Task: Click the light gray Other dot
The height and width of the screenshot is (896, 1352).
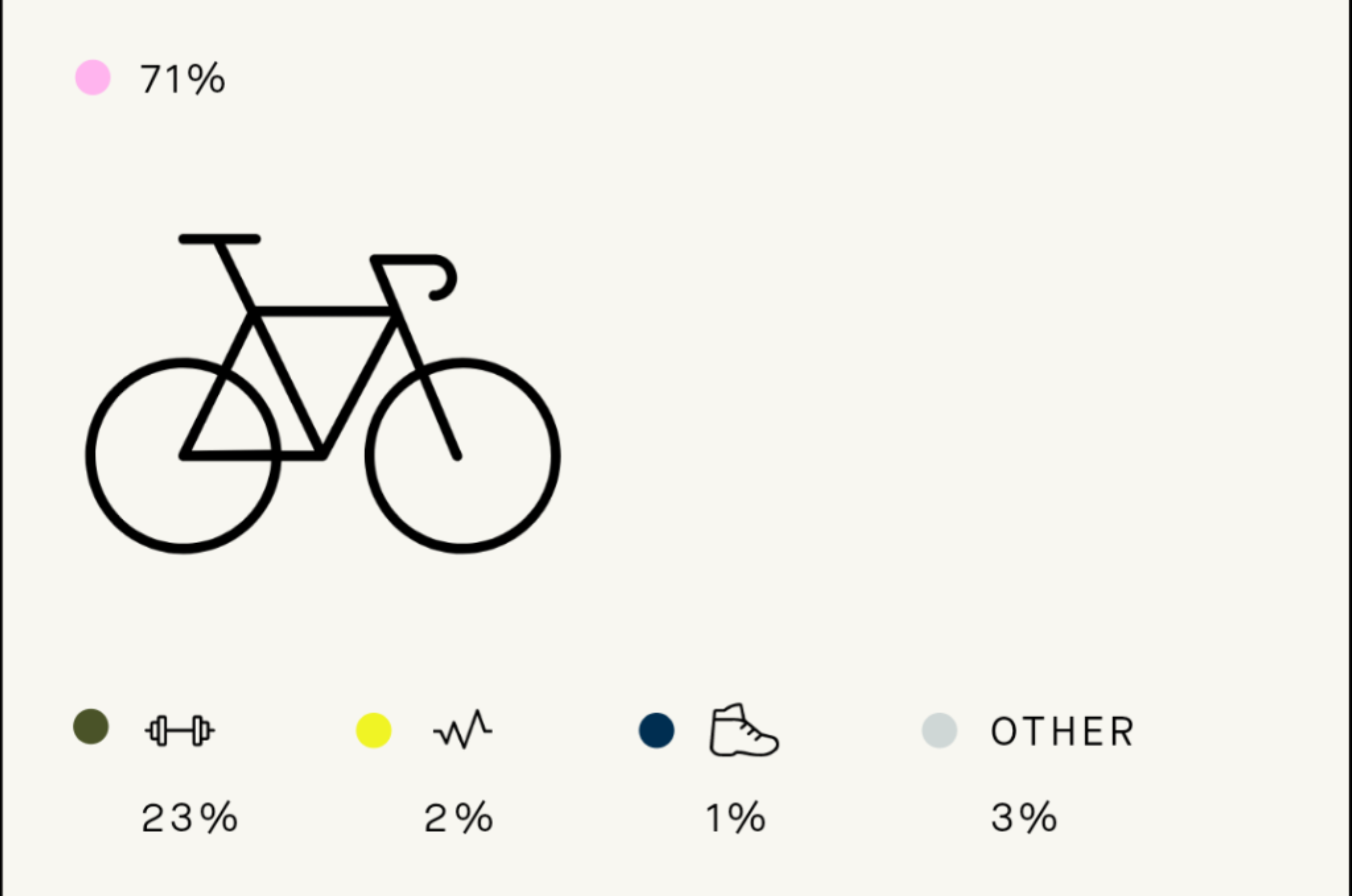Action: coord(939,730)
